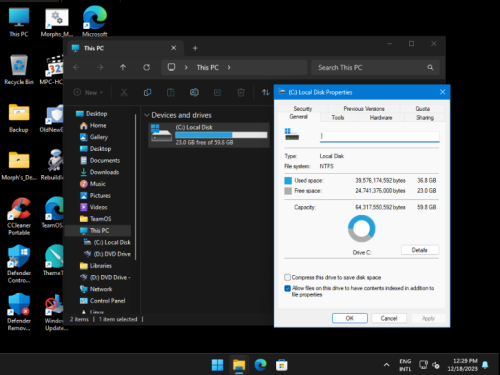Switch to the Security tab

[303, 109]
